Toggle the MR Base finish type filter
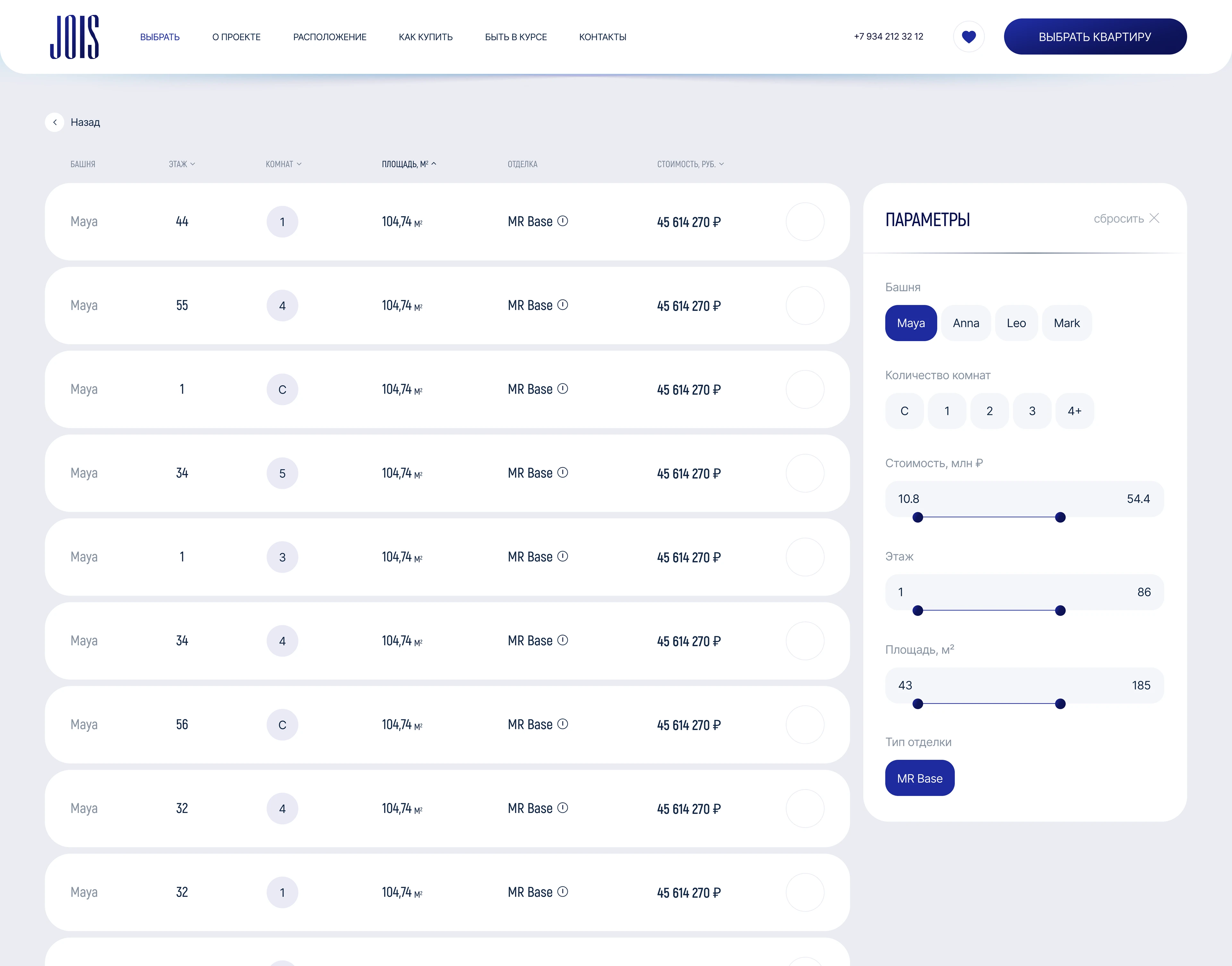1232x966 pixels. pyautogui.click(x=919, y=778)
